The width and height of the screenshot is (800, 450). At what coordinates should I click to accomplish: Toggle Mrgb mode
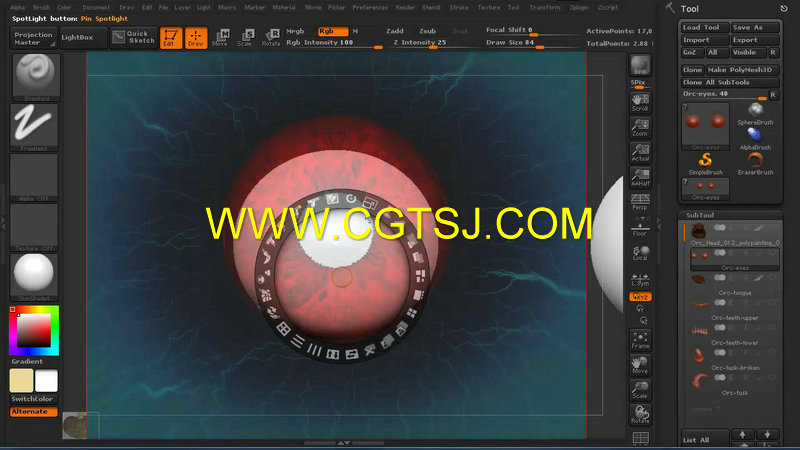coord(295,31)
